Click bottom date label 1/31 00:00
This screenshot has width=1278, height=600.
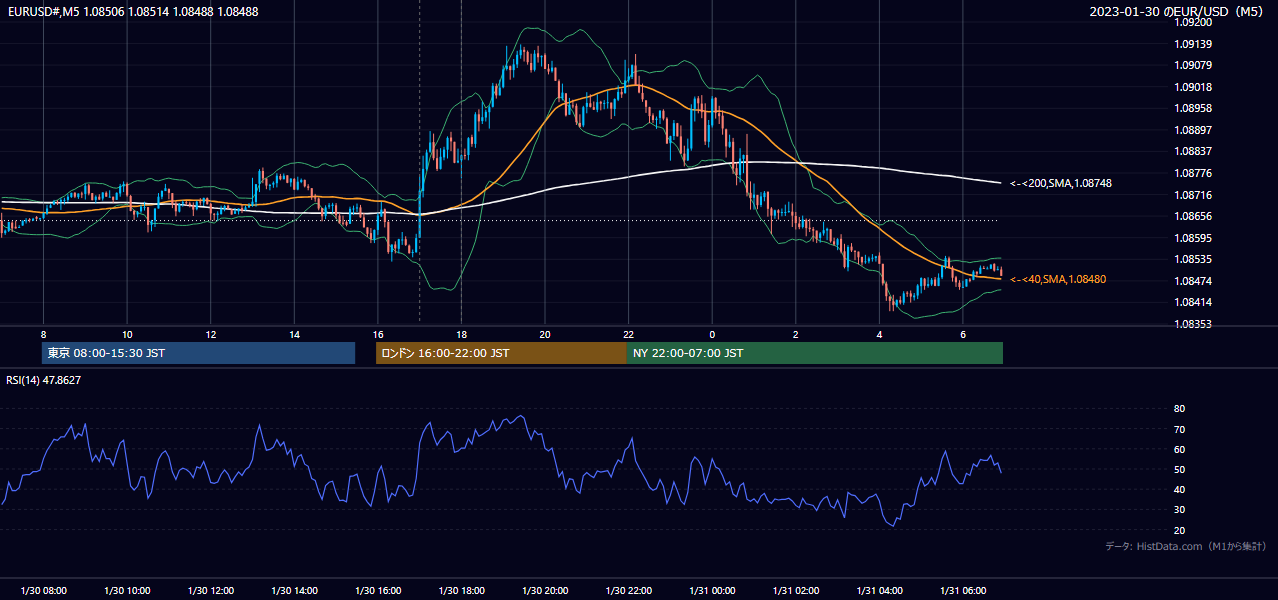click(712, 591)
